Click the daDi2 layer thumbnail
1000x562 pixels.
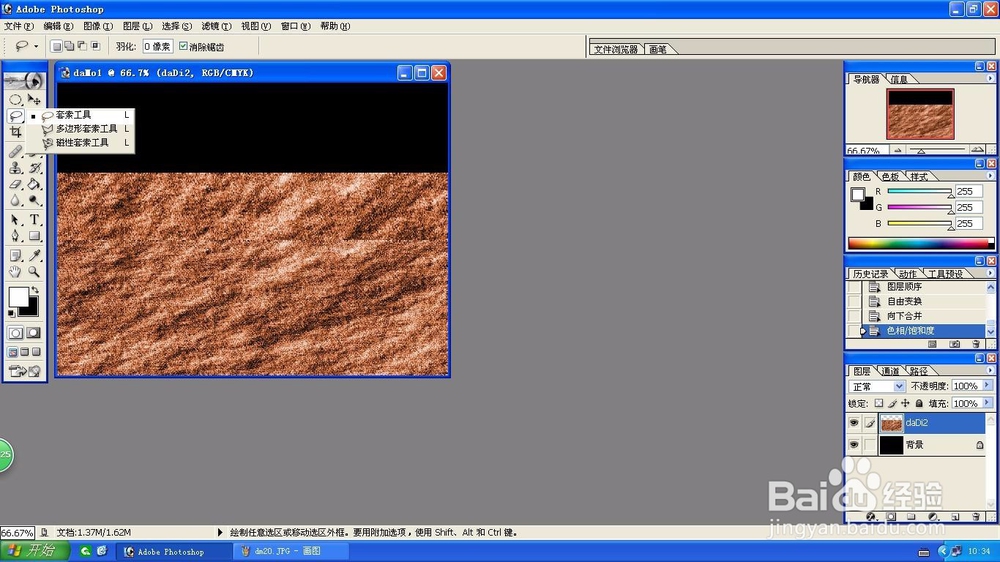[x=891, y=422]
